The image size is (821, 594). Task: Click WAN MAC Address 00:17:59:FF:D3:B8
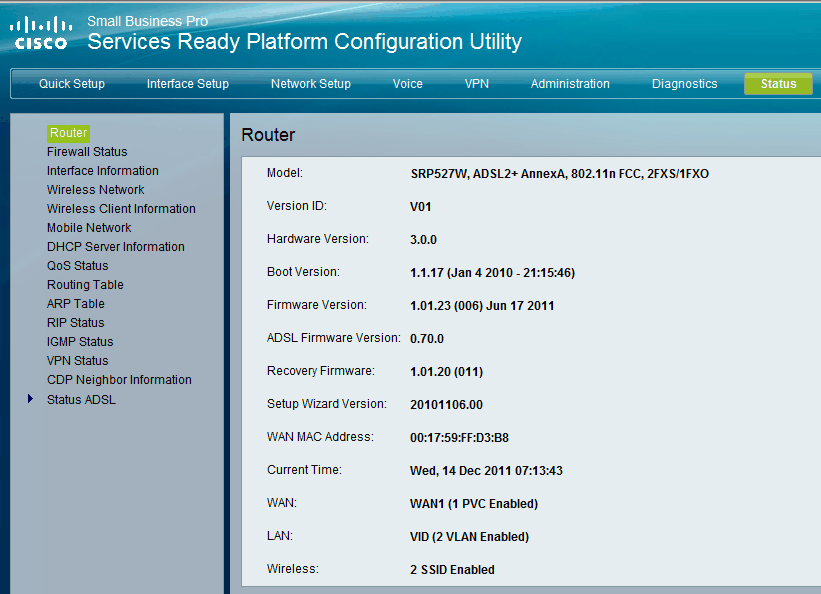(459, 438)
